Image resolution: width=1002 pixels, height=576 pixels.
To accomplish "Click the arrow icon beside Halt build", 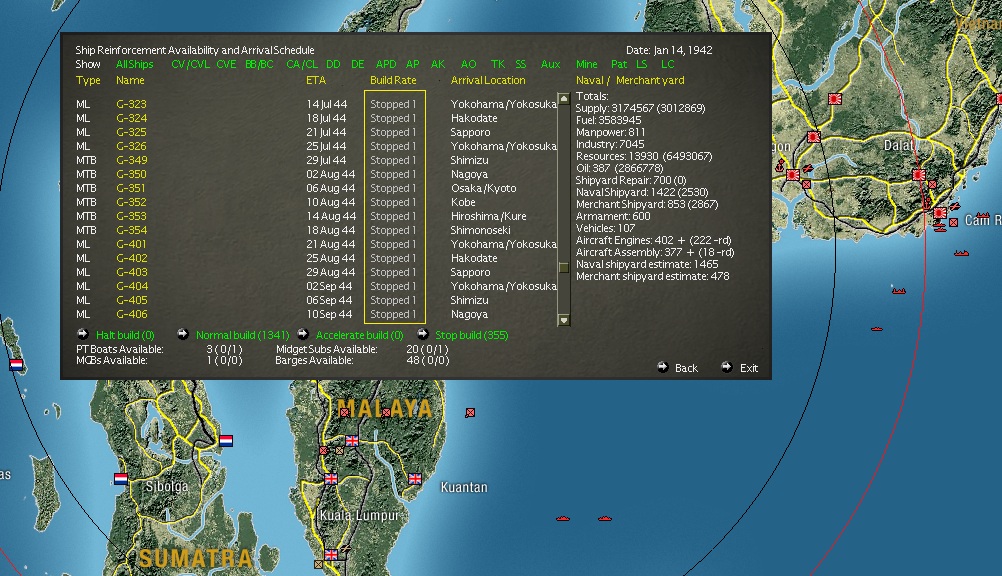I will [82, 334].
